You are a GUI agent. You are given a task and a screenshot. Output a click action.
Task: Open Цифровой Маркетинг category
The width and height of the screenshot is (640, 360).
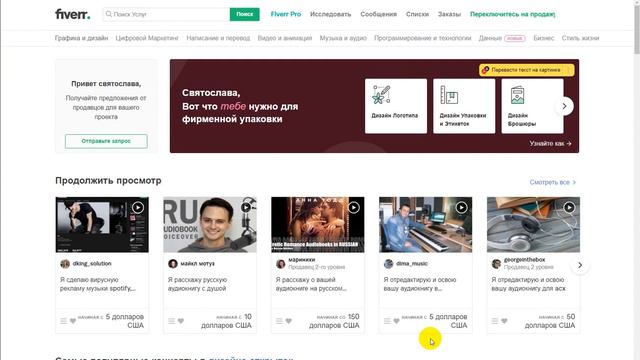point(147,38)
